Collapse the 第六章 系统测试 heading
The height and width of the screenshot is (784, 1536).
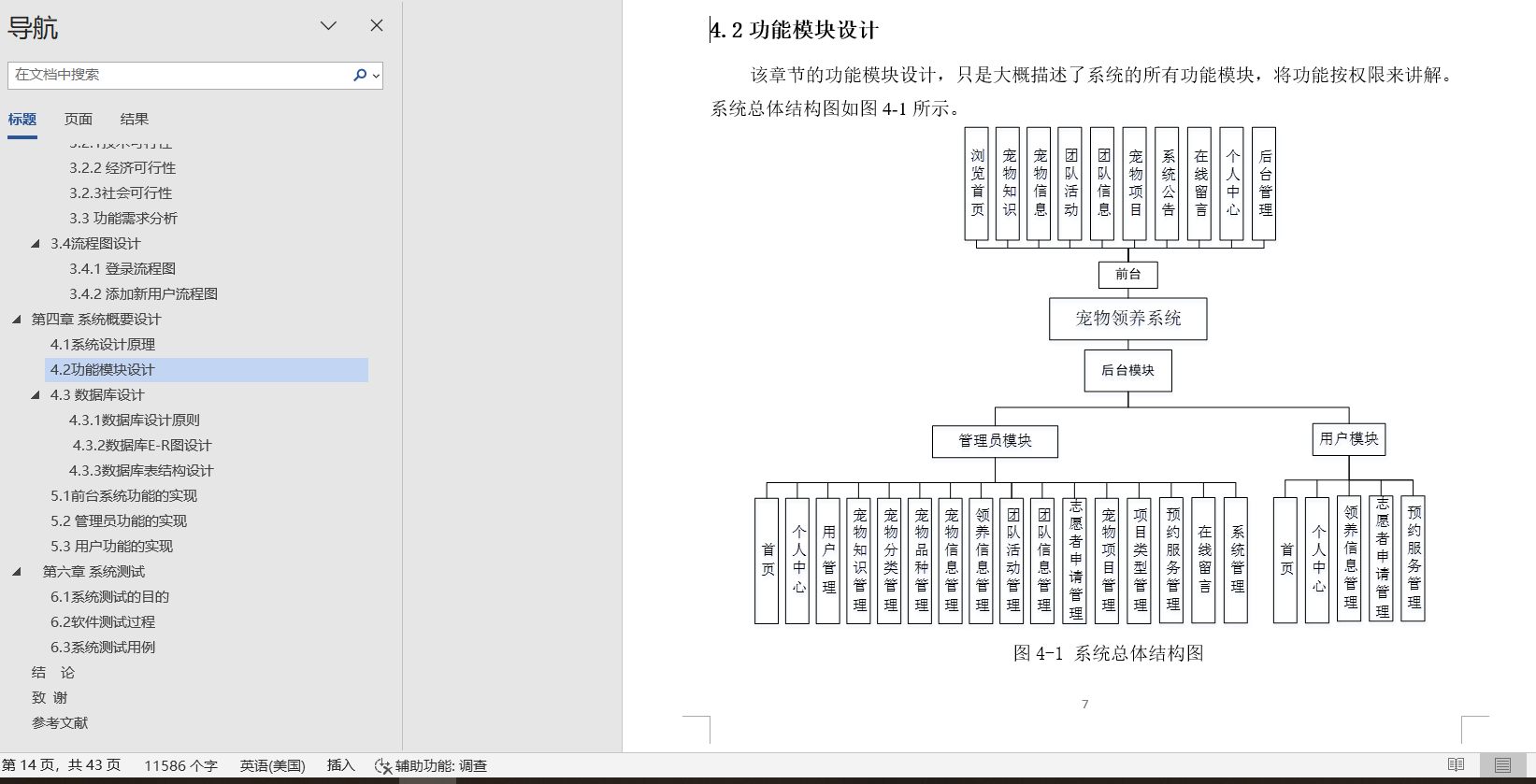pos(17,571)
